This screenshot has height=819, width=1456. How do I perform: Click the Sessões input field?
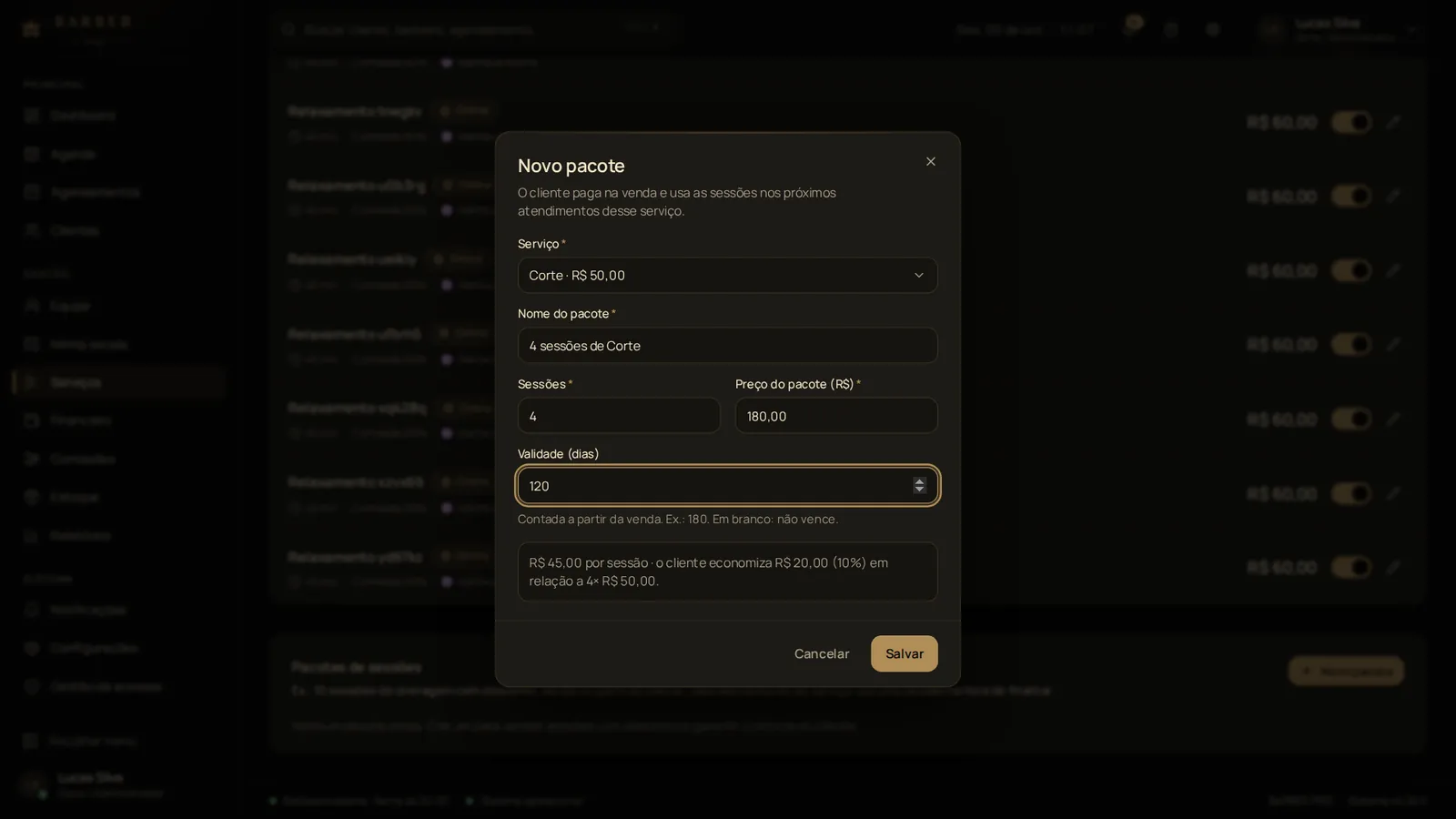pos(619,416)
